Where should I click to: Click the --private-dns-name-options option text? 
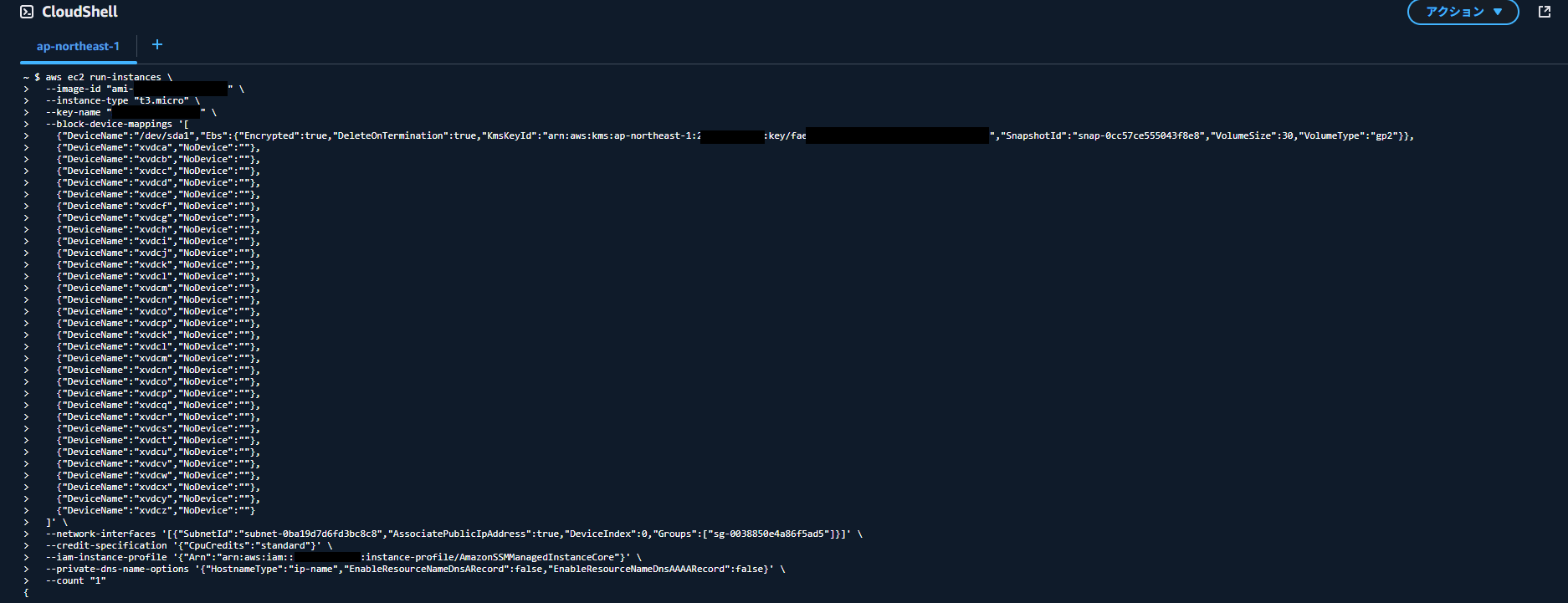[117, 569]
